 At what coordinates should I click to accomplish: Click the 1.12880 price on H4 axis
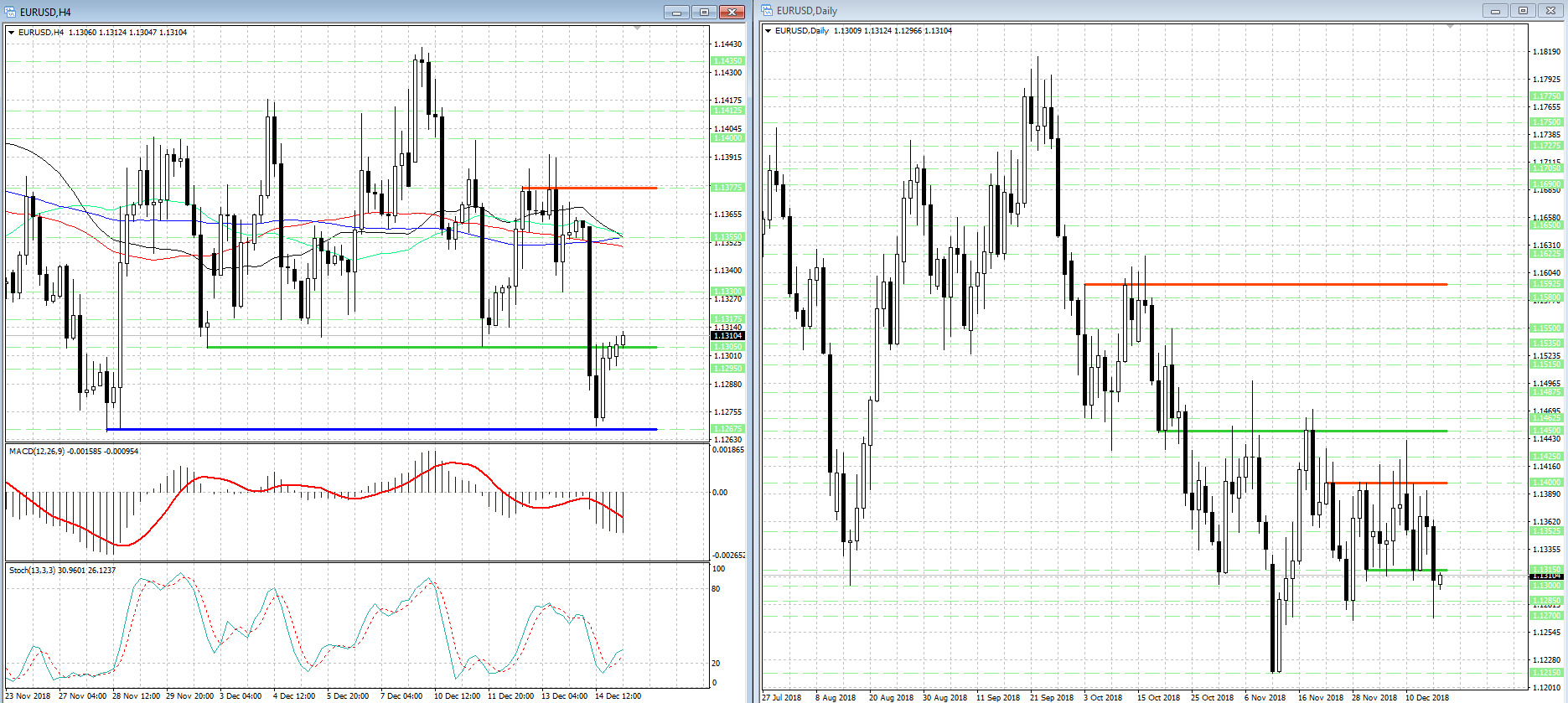click(x=727, y=385)
